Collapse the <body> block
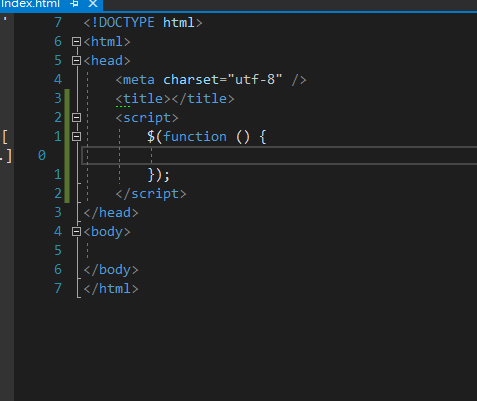 click(x=76, y=232)
